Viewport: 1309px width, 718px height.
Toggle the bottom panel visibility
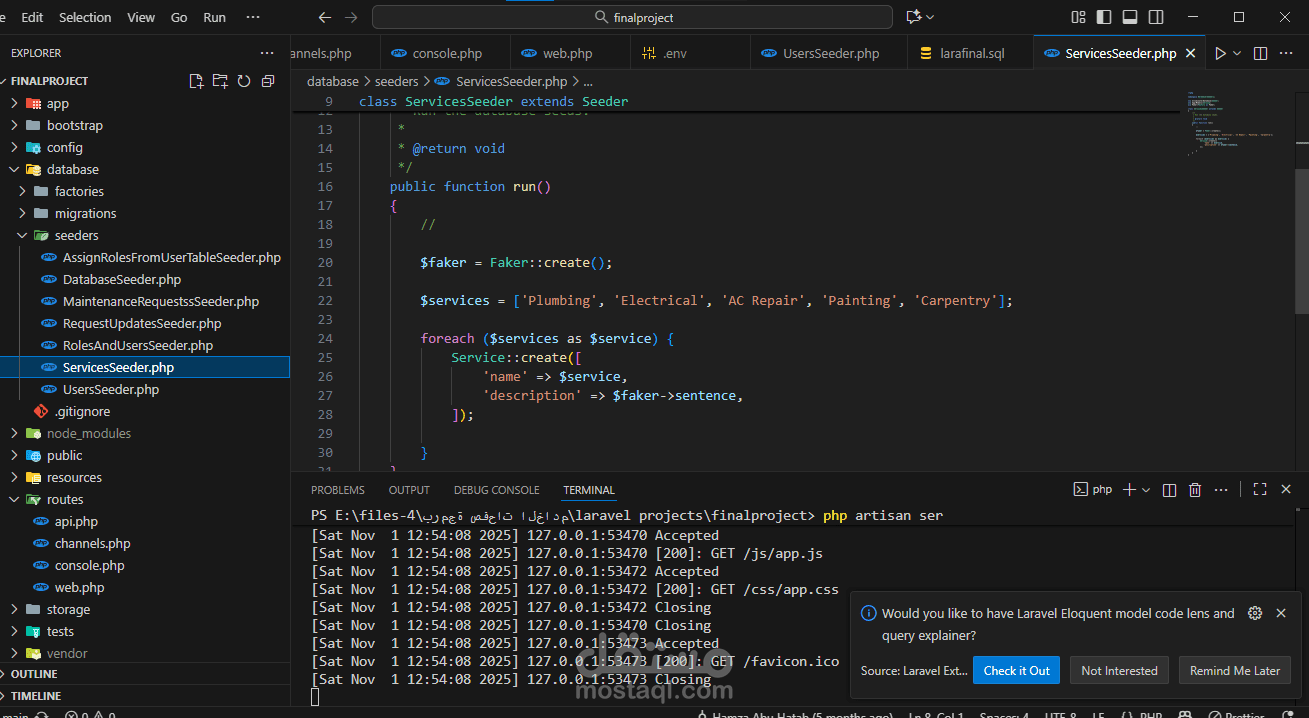[1130, 17]
